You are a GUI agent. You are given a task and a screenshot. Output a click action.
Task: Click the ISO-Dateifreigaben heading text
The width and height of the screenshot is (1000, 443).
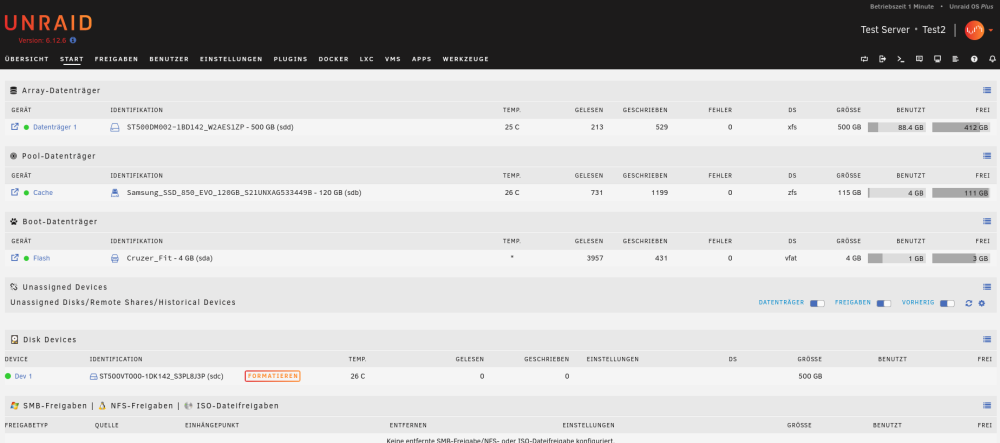237,405
